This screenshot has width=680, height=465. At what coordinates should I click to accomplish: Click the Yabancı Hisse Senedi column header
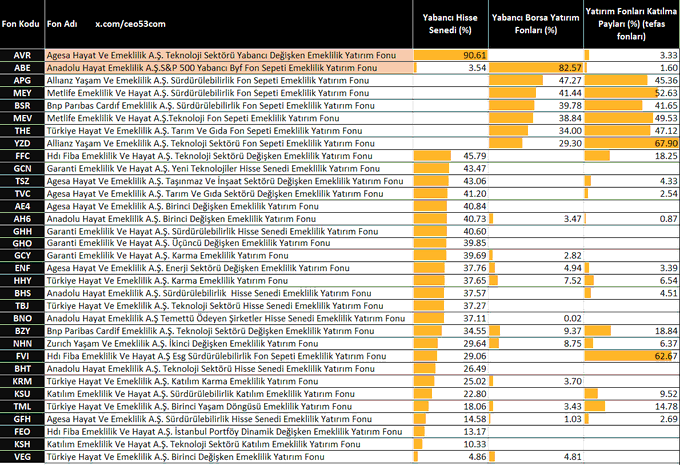pos(452,21)
